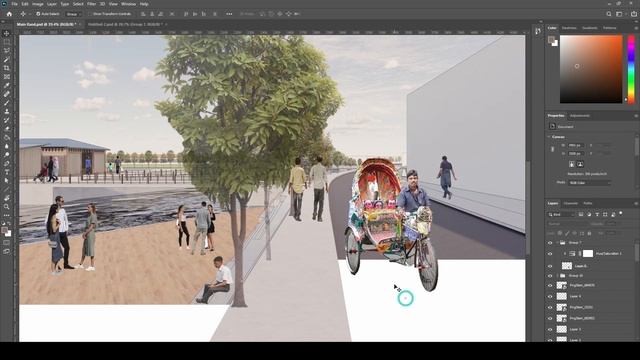Toggle the Auto-Select checkbox
This screenshot has height=360, width=640.
click(x=38, y=14)
